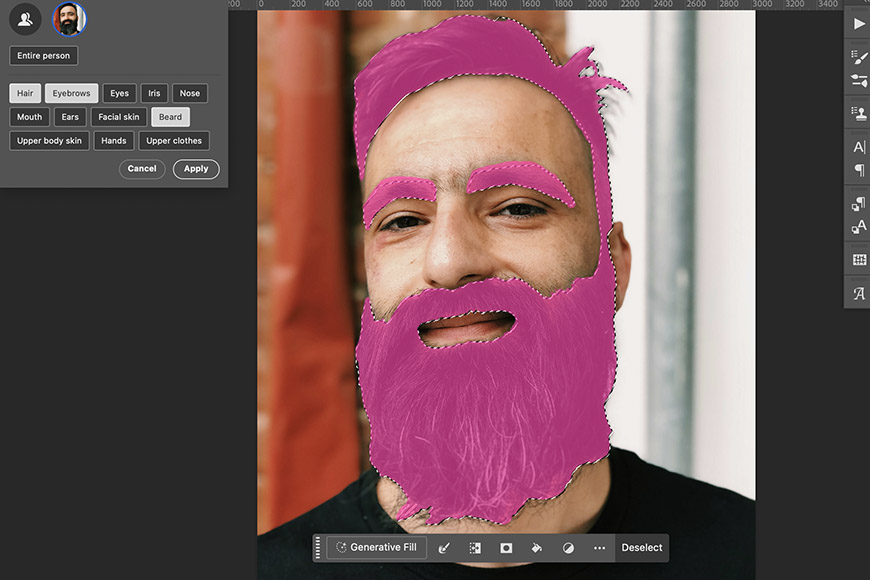Apply the selected people regions

[x=196, y=169]
